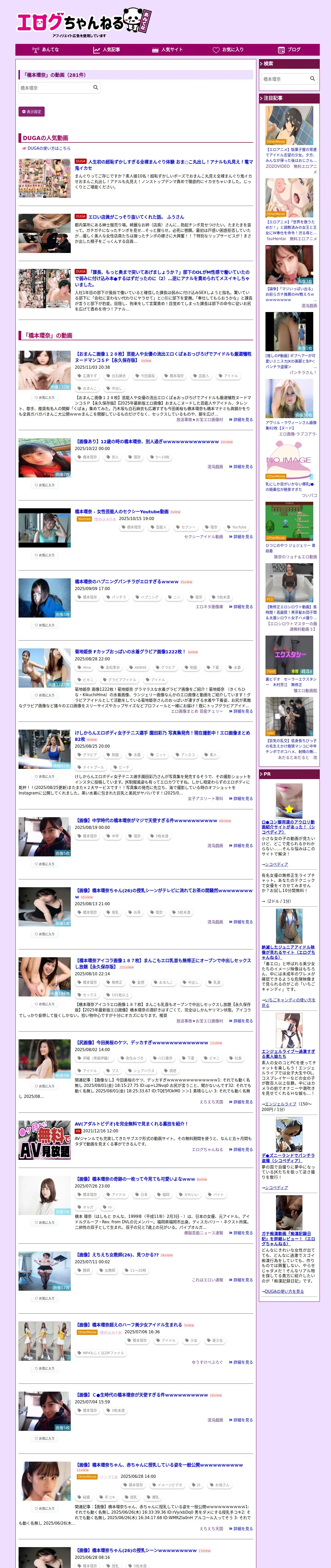Image resolution: width=331 pixels, height=1568 pixels.
Task: Open the 爆報芸能ニュース速報 source link
Action: 204,1233
